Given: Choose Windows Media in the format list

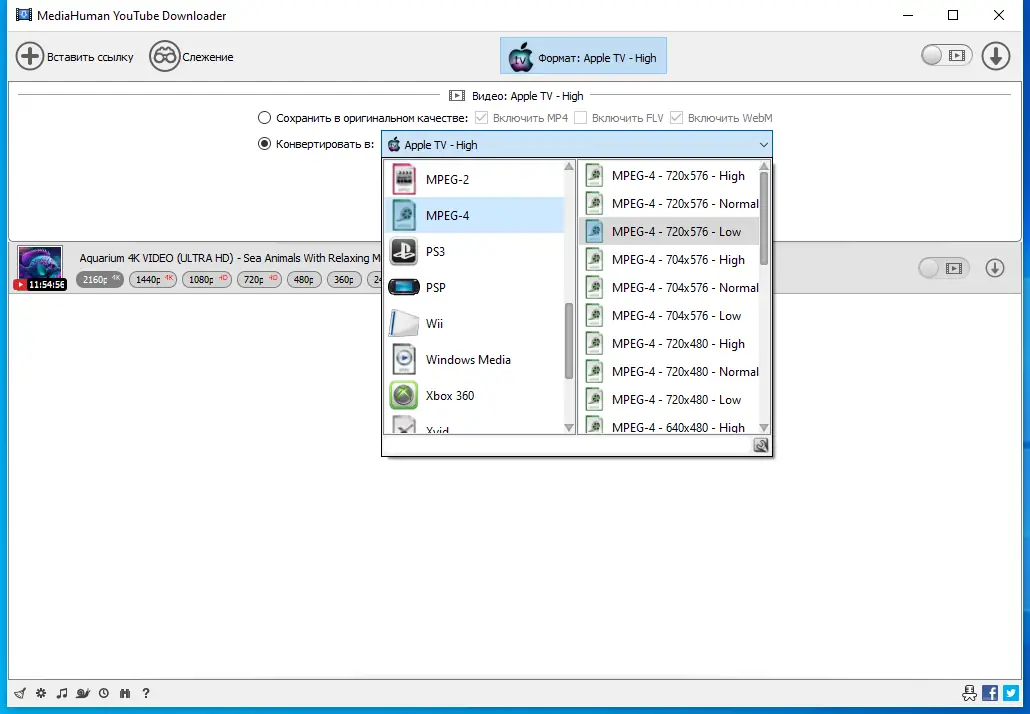Looking at the screenshot, I should [x=474, y=359].
